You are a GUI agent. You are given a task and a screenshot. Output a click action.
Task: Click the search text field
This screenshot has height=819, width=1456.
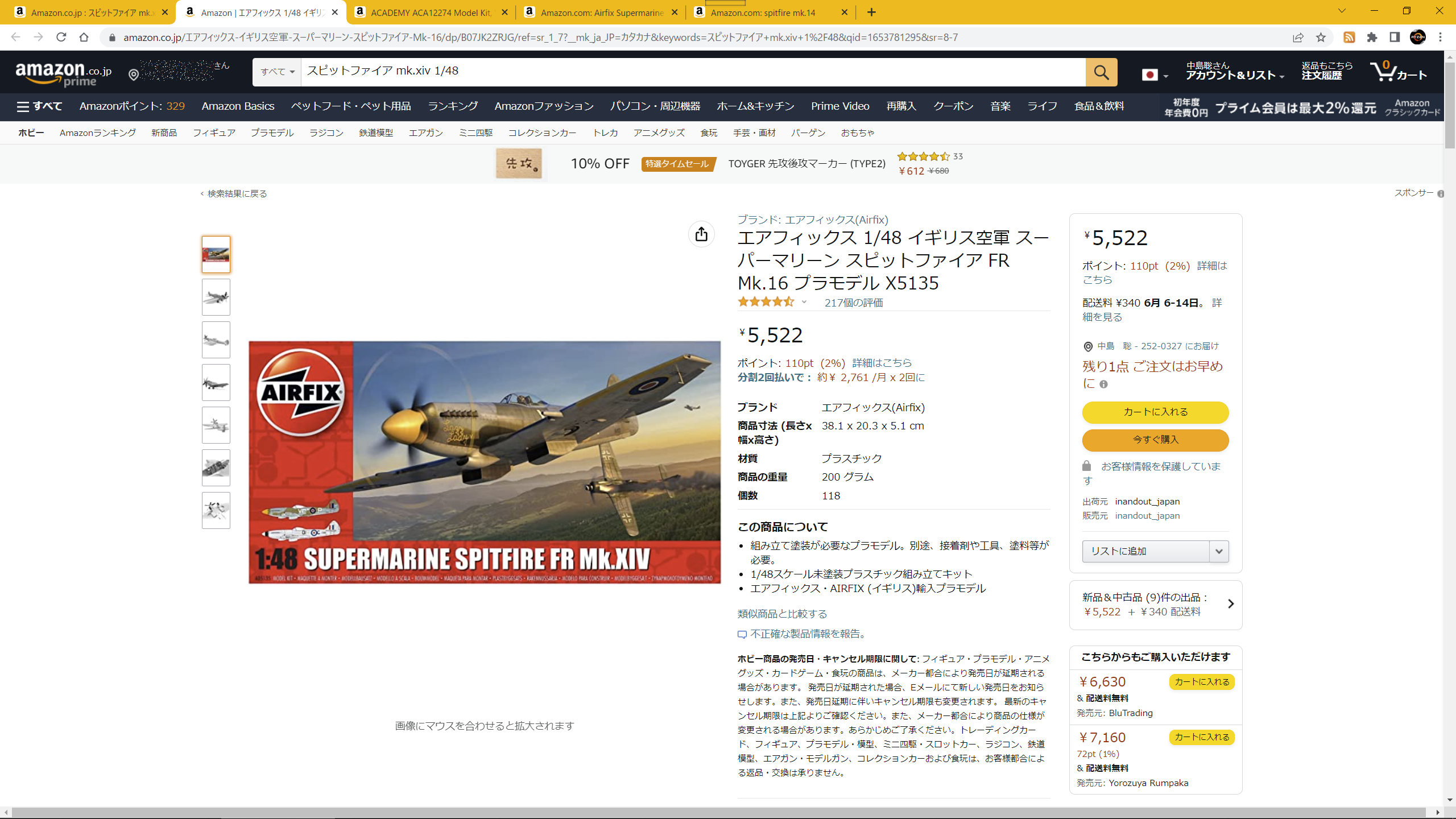click(x=693, y=72)
